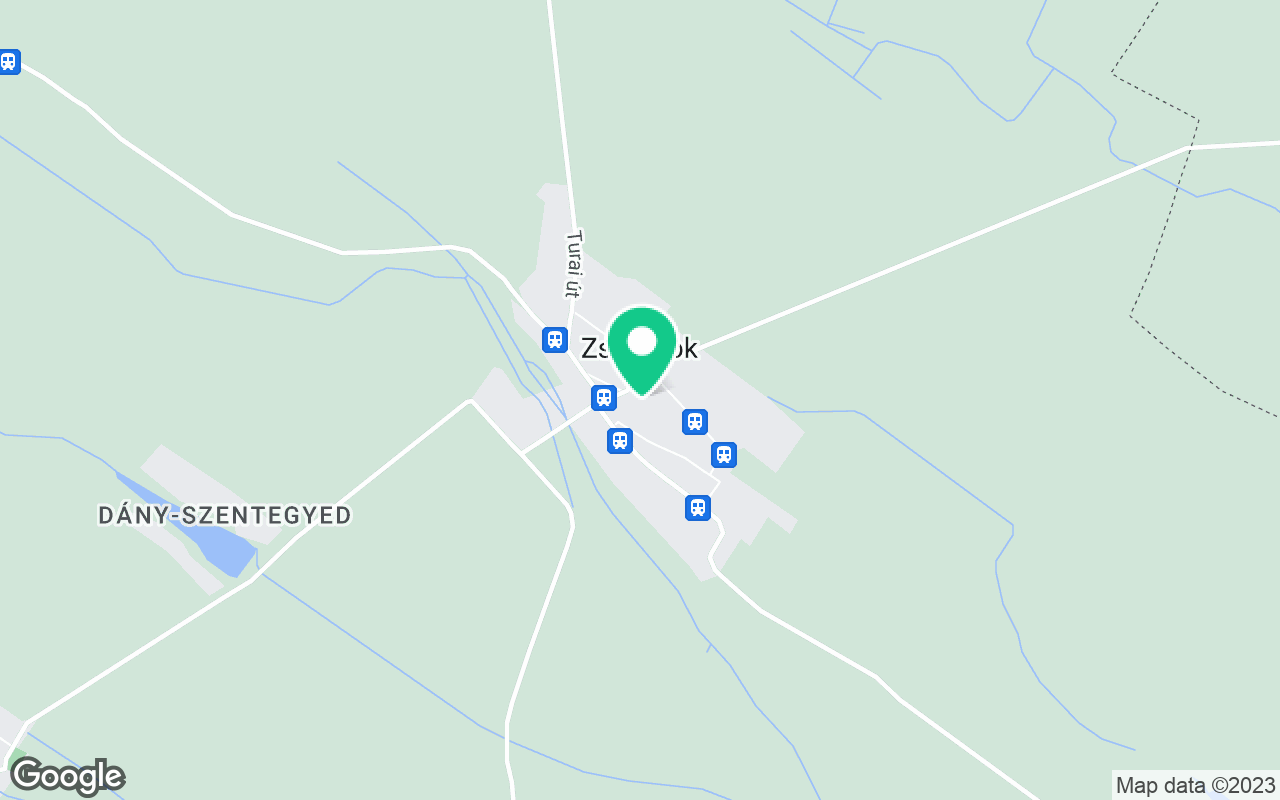The width and height of the screenshot is (1280, 800).
Task: Select the main road running northeast out of Zsámbok
Action: click(940, 248)
